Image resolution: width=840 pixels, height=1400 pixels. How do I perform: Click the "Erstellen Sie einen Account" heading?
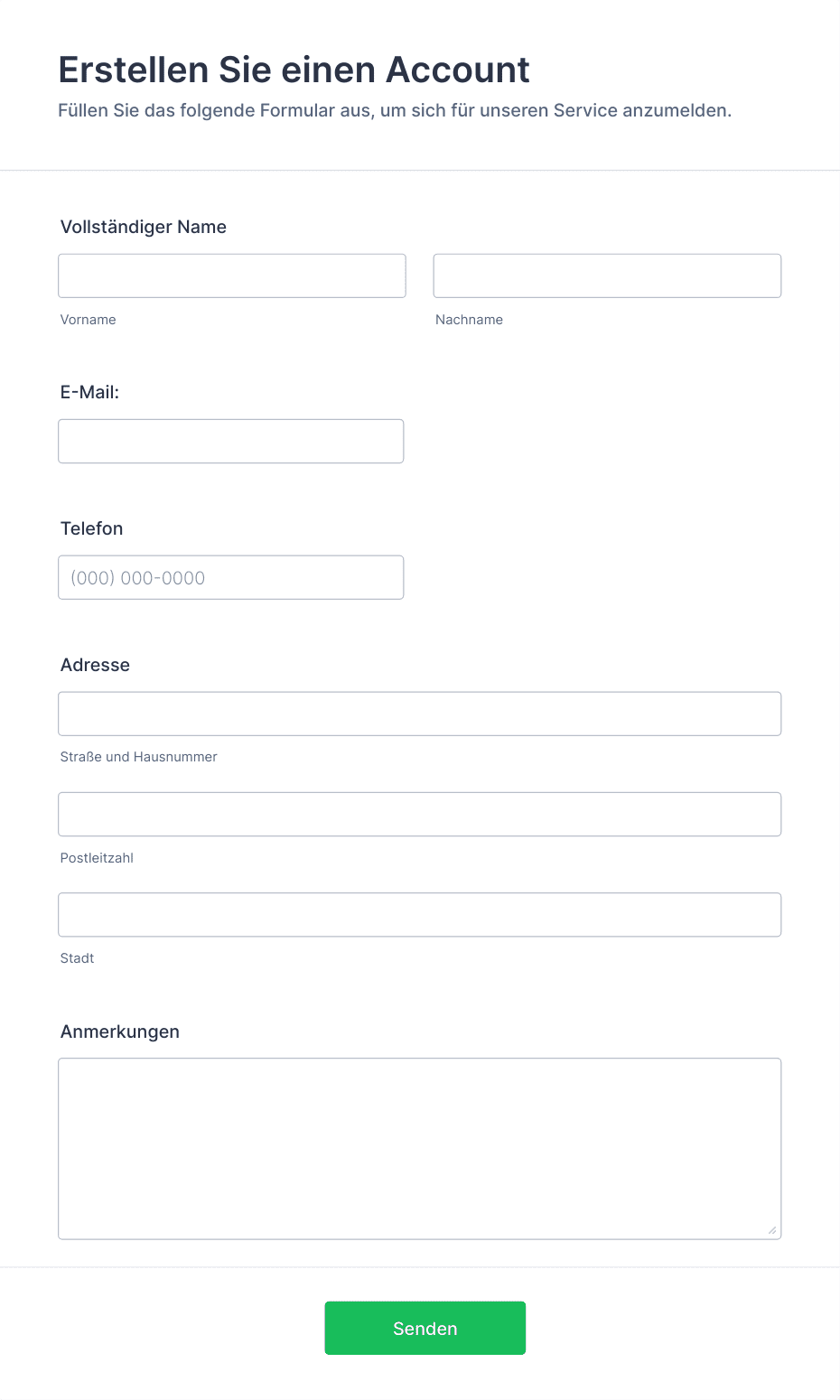click(294, 70)
